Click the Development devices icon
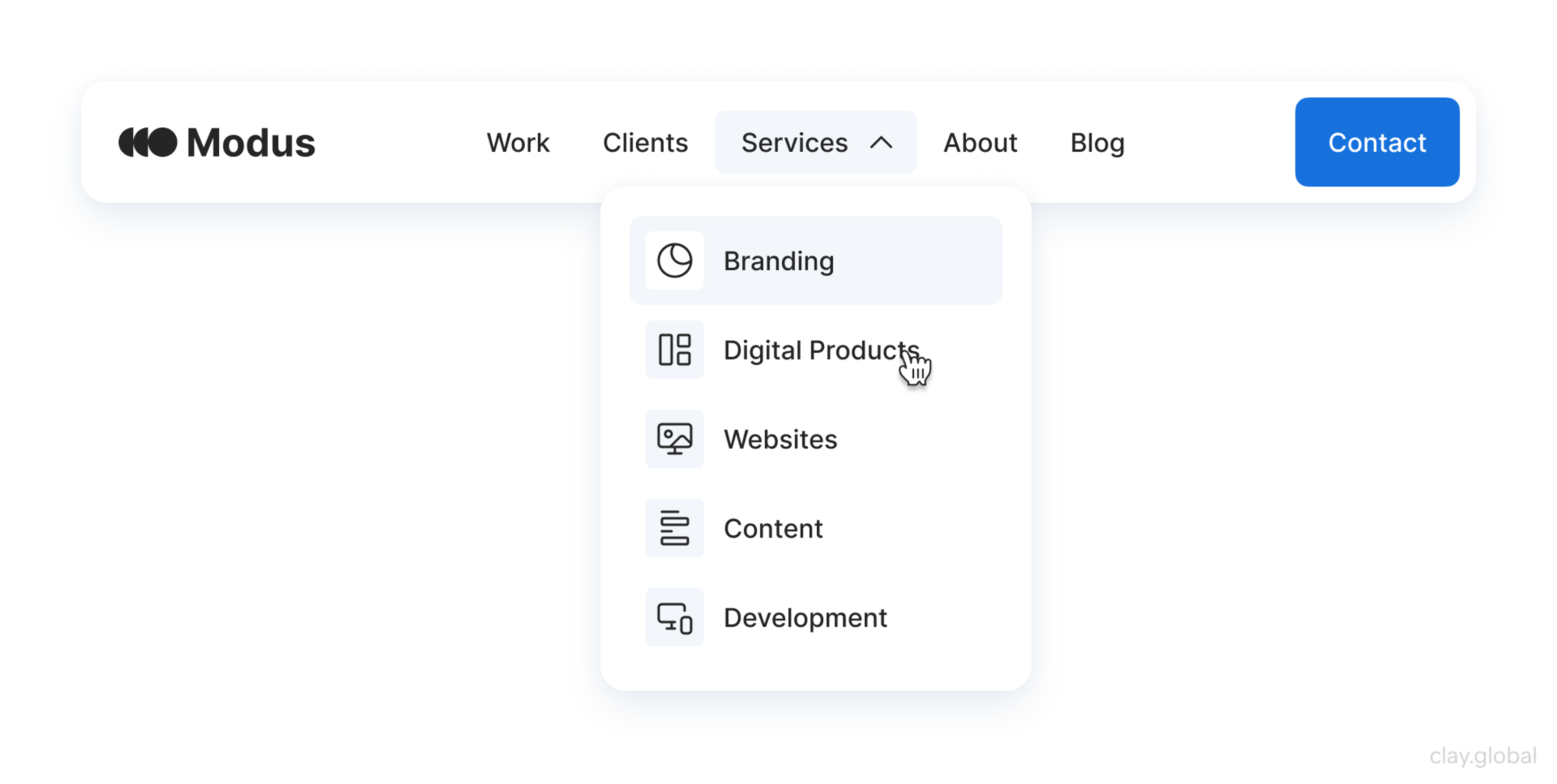The image size is (1557, 784). 675,617
